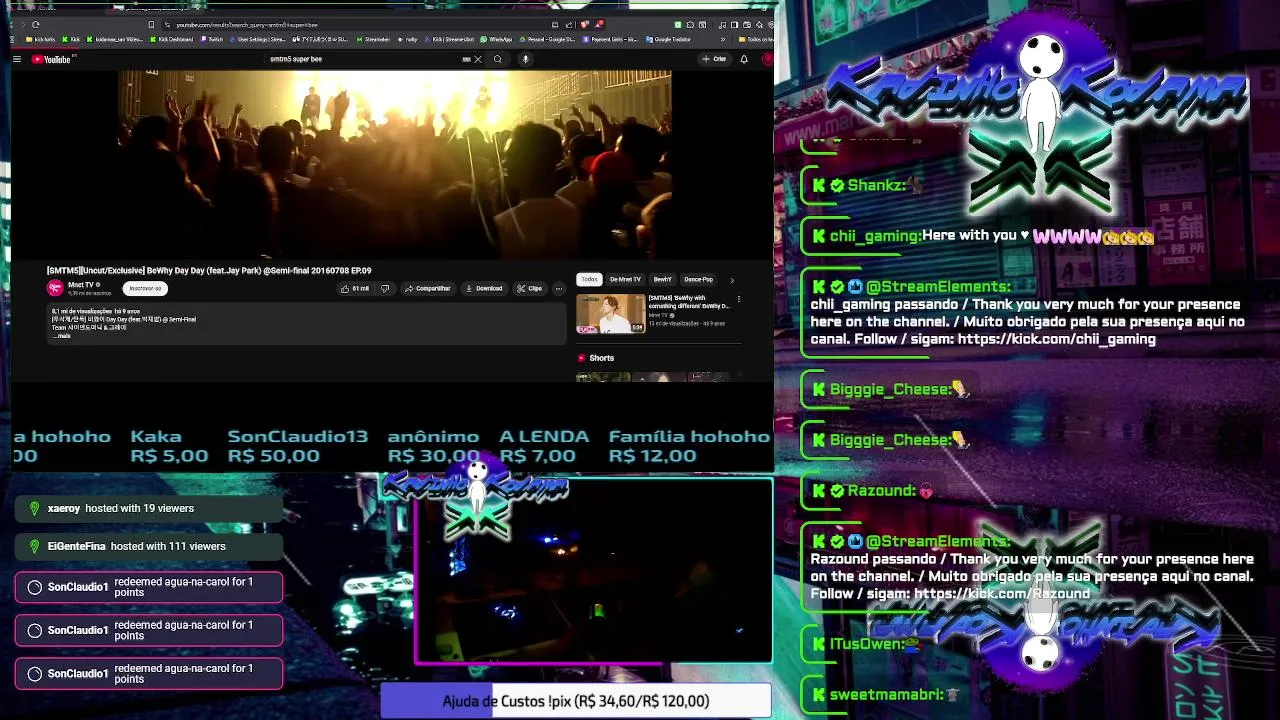Image resolution: width=1280 pixels, height=720 pixels.
Task: Click the webcam feed panel
Action: coord(593,571)
